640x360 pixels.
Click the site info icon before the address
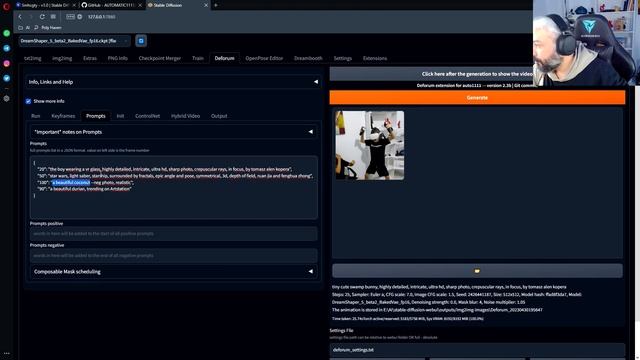click(x=80, y=17)
